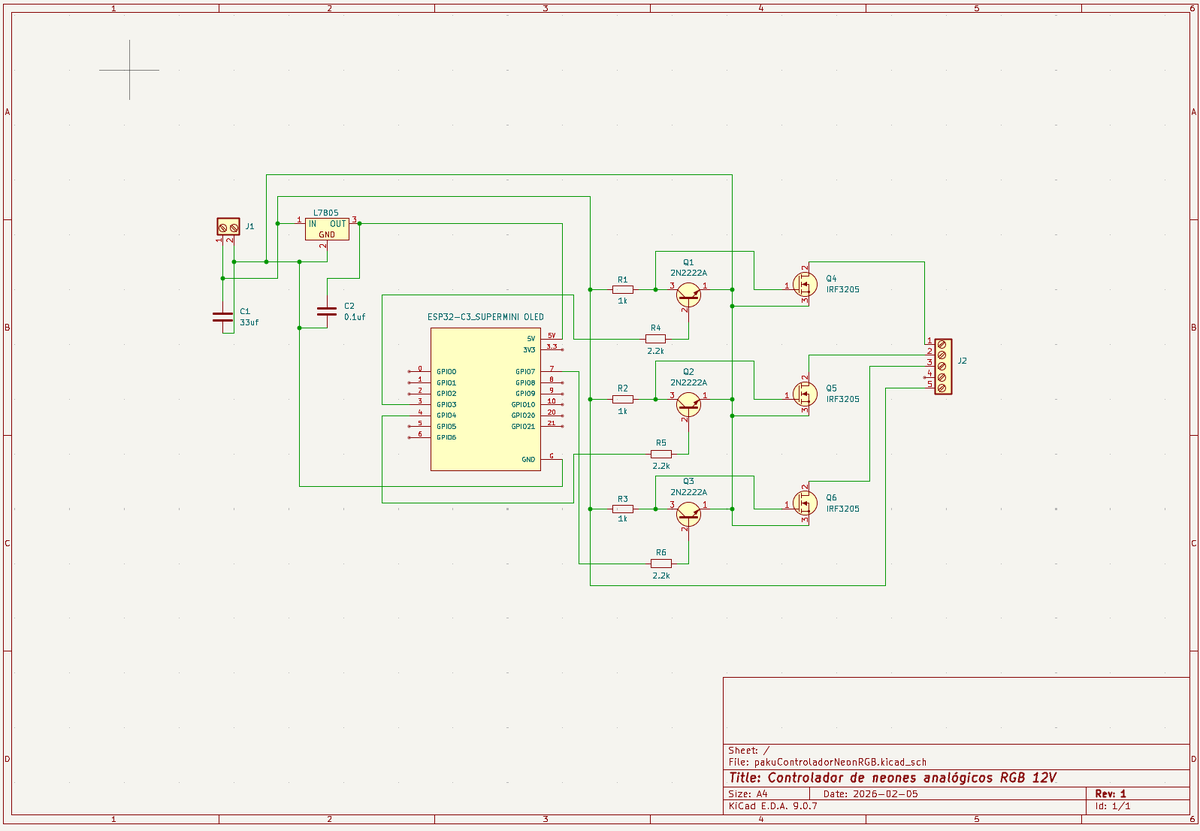Select the "1k" value below R3
This screenshot has width=1200, height=831.
pyautogui.click(x=622, y=520)
